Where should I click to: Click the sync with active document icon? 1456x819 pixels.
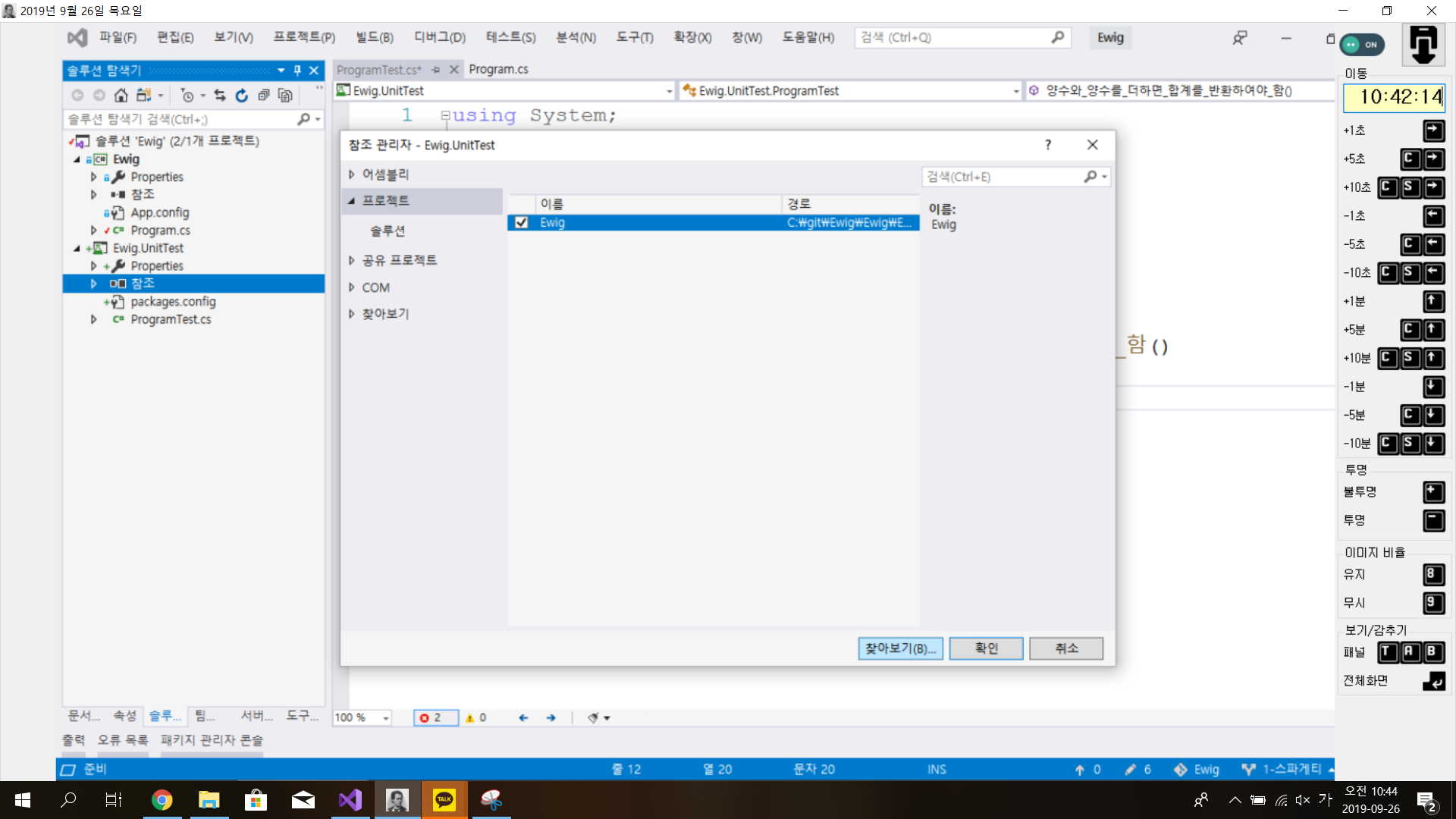[x=220, y=95]
